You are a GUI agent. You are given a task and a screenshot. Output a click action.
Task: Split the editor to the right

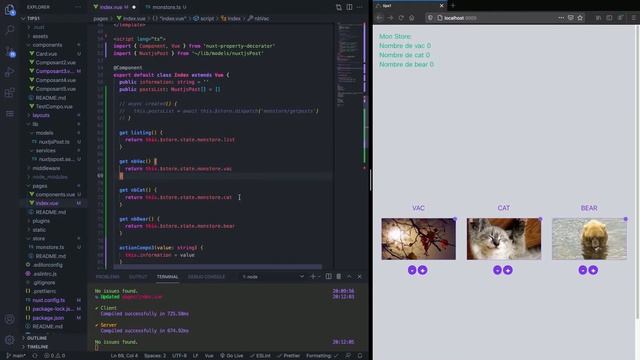pyautogui.click(x=349, y=7)
